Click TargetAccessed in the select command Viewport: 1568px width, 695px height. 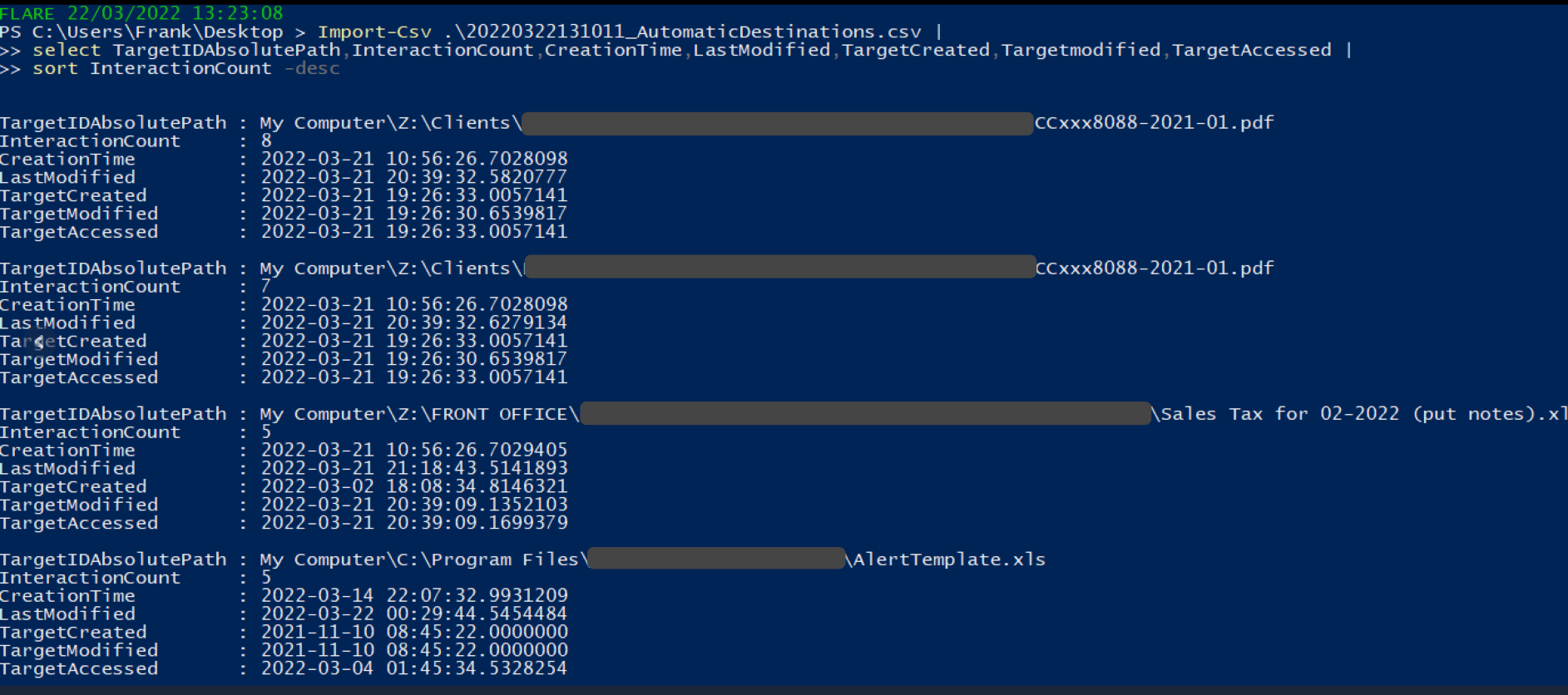[x=1251, y=50]
